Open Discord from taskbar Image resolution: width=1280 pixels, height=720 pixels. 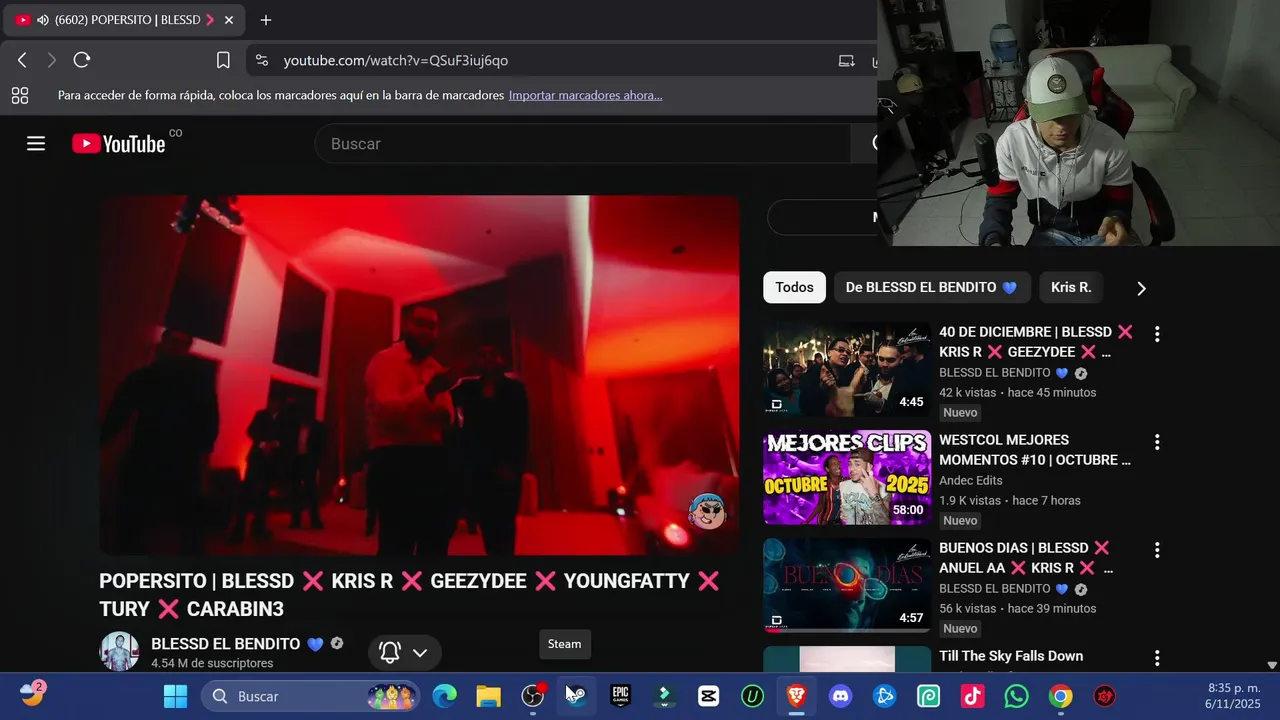(840, 696)
